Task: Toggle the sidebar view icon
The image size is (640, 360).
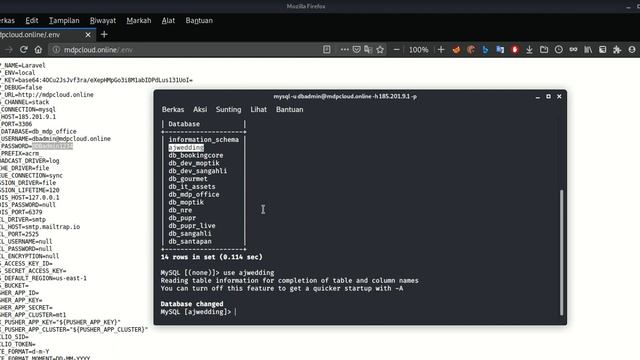Action: (602, 49)
